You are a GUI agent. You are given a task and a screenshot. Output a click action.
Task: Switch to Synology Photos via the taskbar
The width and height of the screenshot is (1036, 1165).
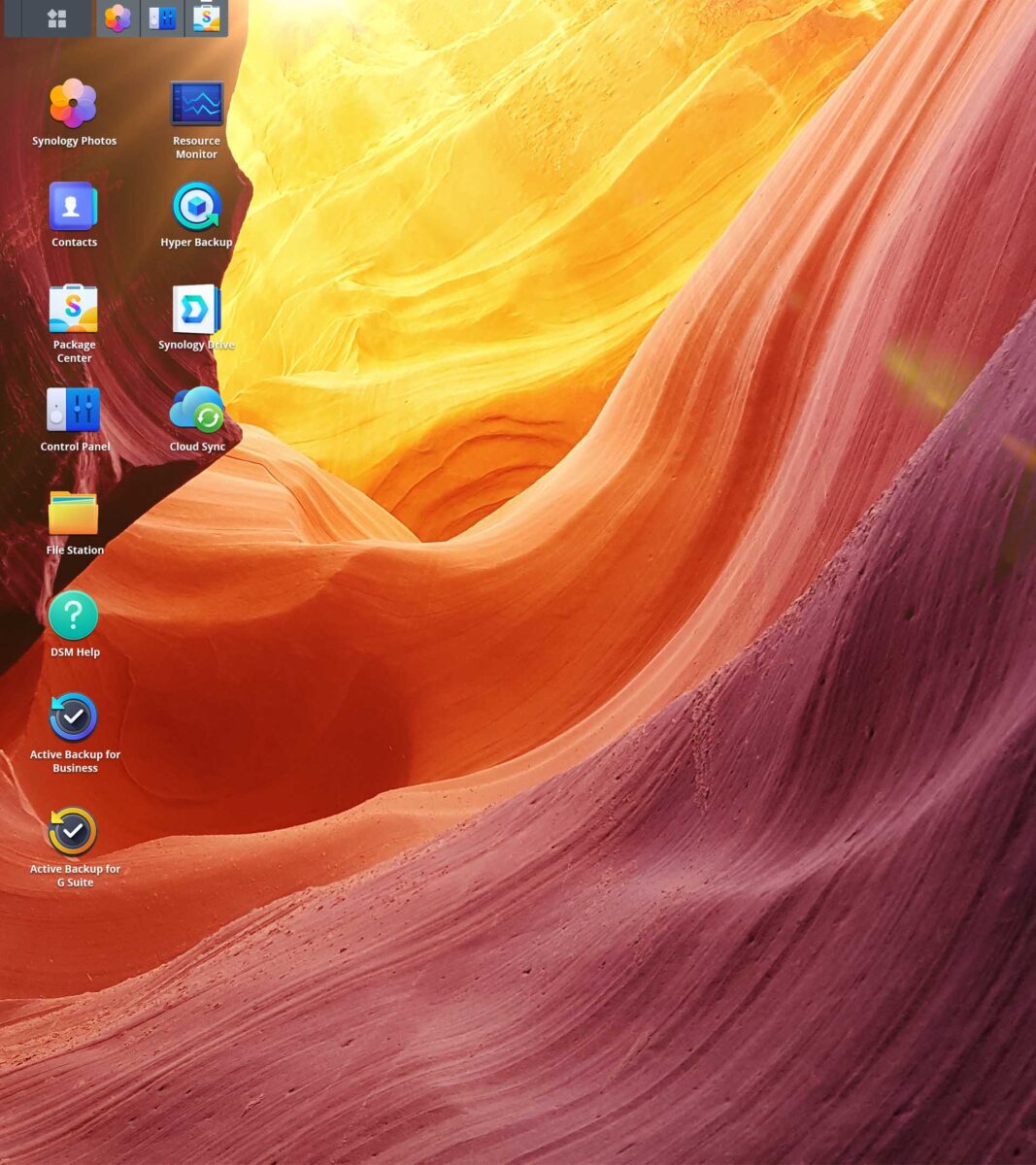tap(117, 17)
